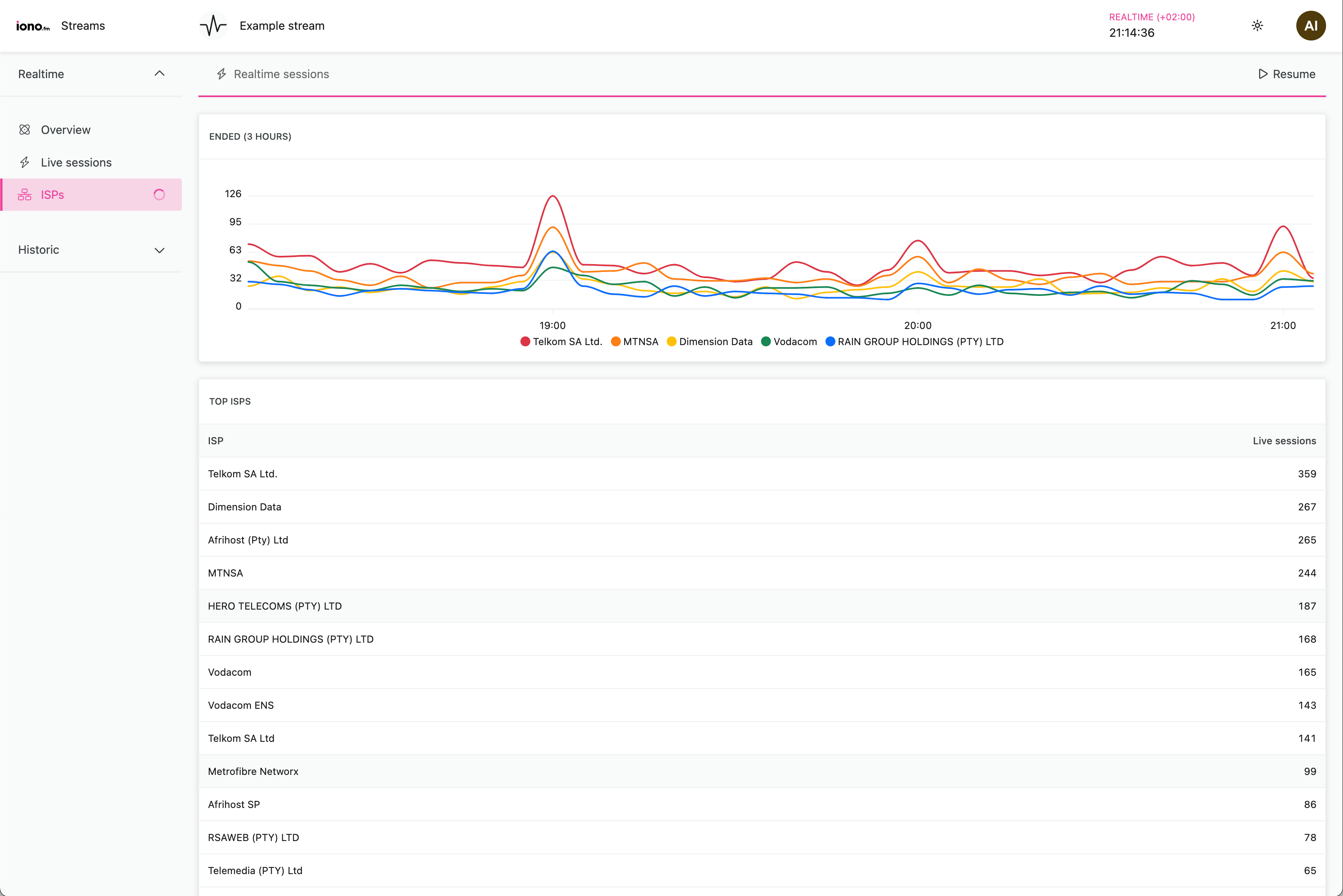The height and width of the screenshot is (896, 1343).
Task: Toggle Dimension Data yellow legend swatch
Action: coord(671,342)
